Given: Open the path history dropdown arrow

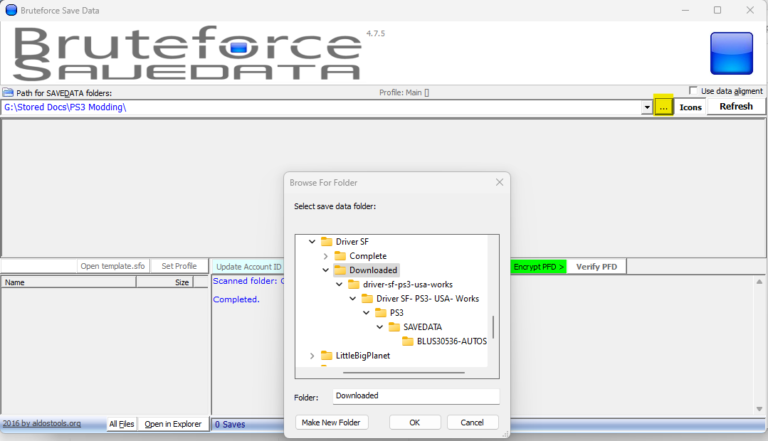Looking at the screenshot, I should [x=647, y=107].
